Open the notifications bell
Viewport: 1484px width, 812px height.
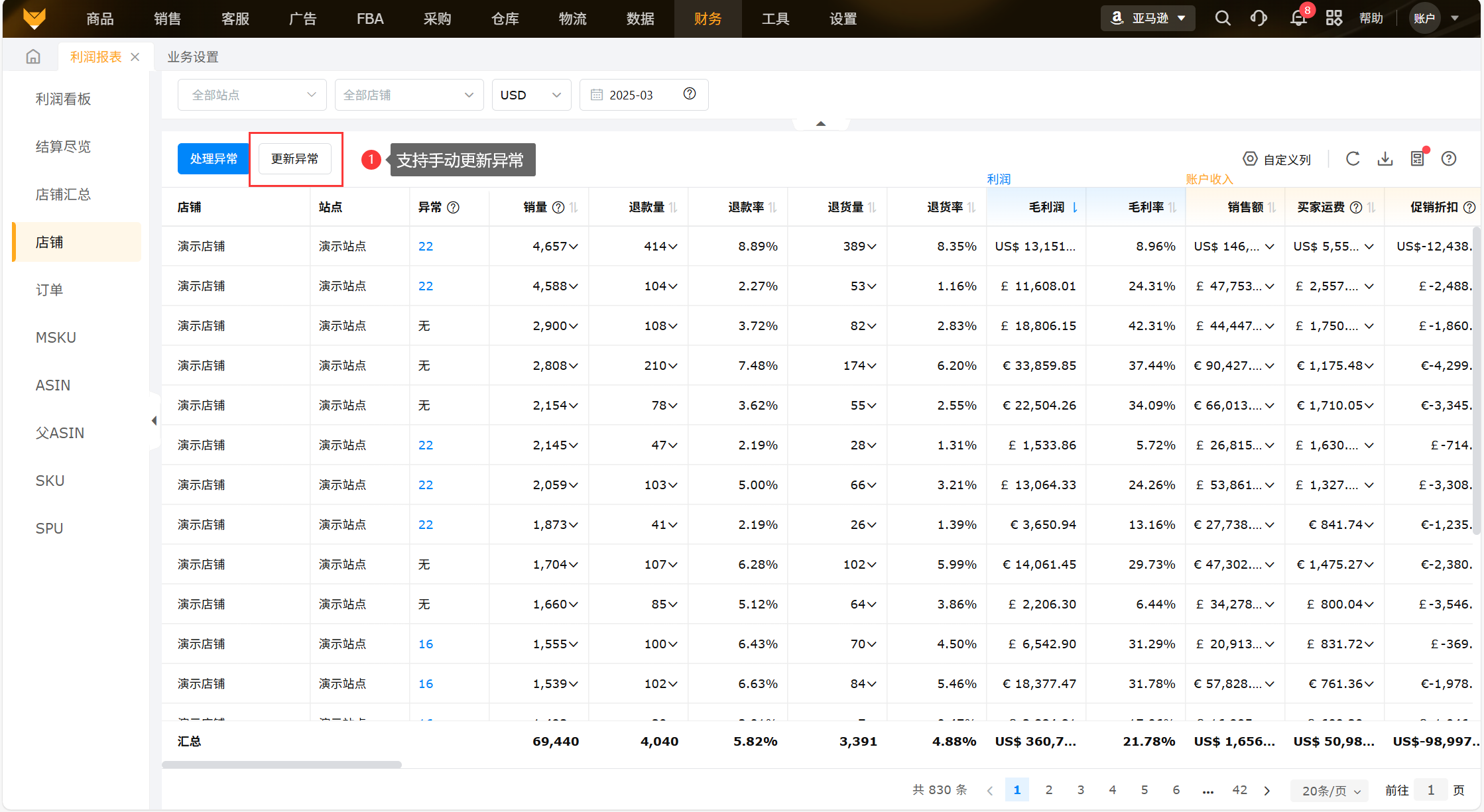click(1298, 19)
